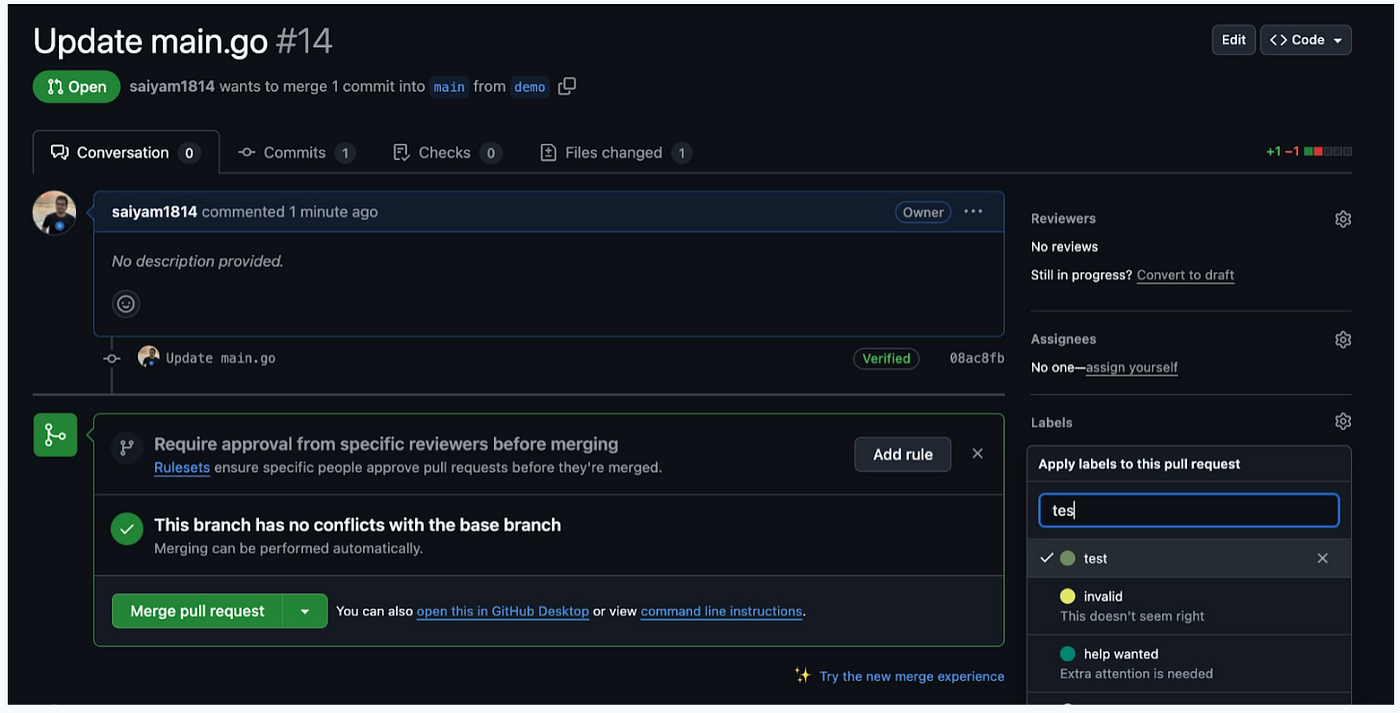The image size is (1400, 713).
Task: Open the Reviewers gear settings
Action: (1343, 219)
